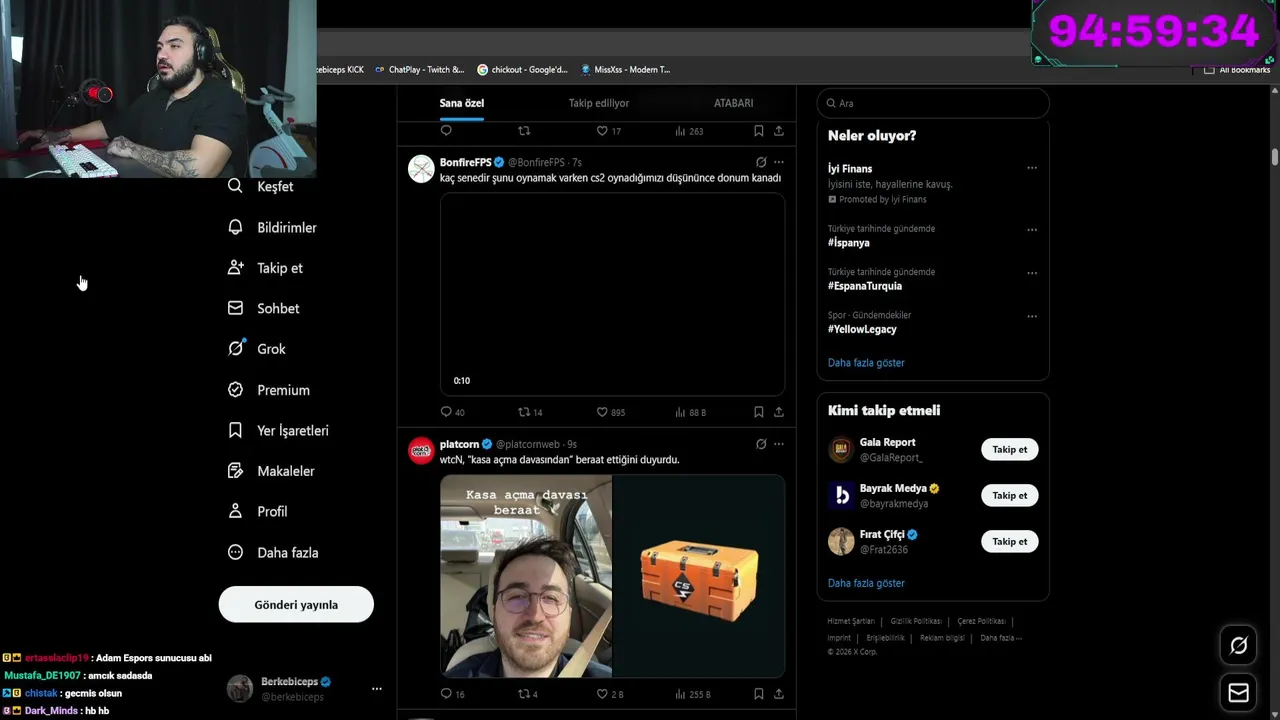The width and height of the screenshot is (1280, 720).
Task: Share the BonfireFPS post
Action: [779, 412]
